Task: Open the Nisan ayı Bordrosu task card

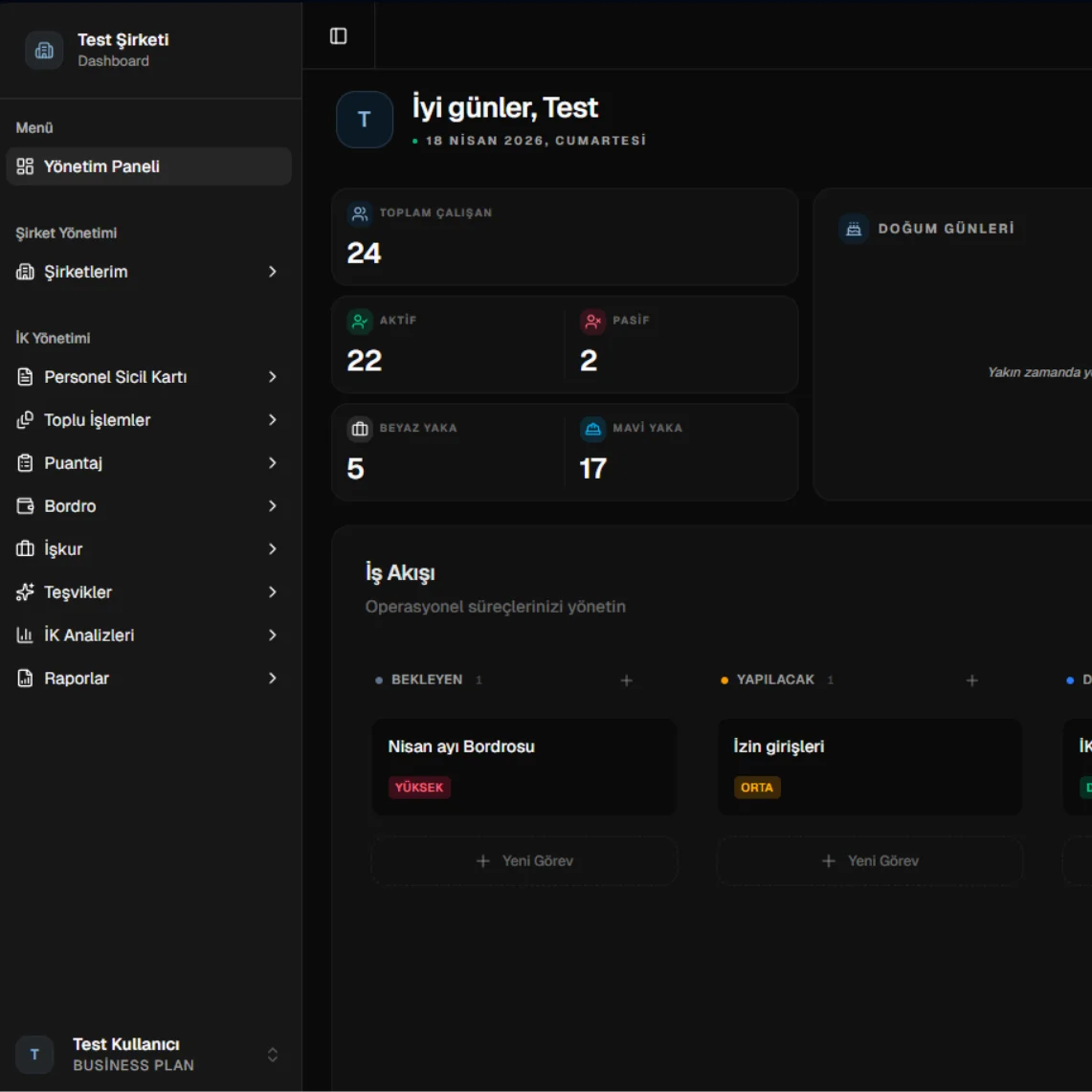Action: click(524, 768)
